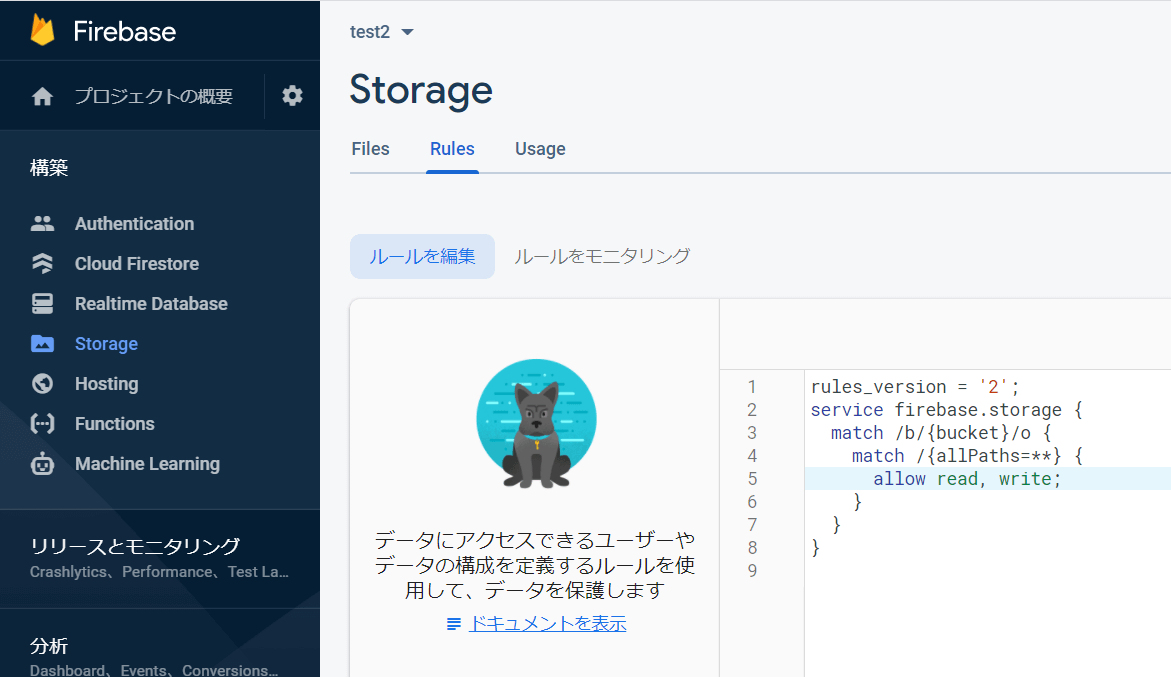Screen dimensions: 1171x677
Task: Click the プロジェクトの概要 link
Action: 154,96
